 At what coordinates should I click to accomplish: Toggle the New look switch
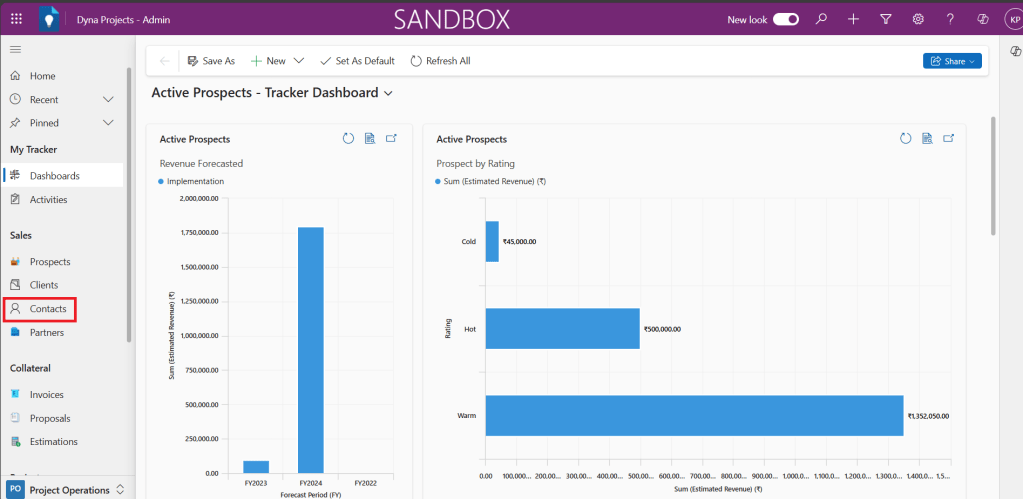point(786,19)
